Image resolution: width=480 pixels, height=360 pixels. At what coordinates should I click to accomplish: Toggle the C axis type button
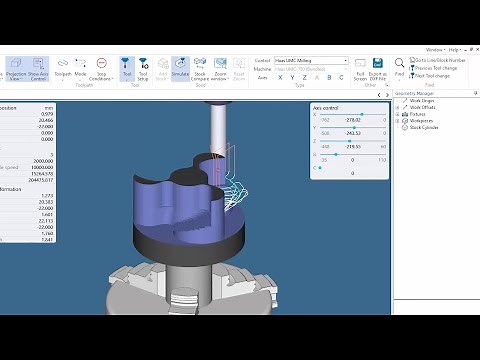(x=341, y=78)
